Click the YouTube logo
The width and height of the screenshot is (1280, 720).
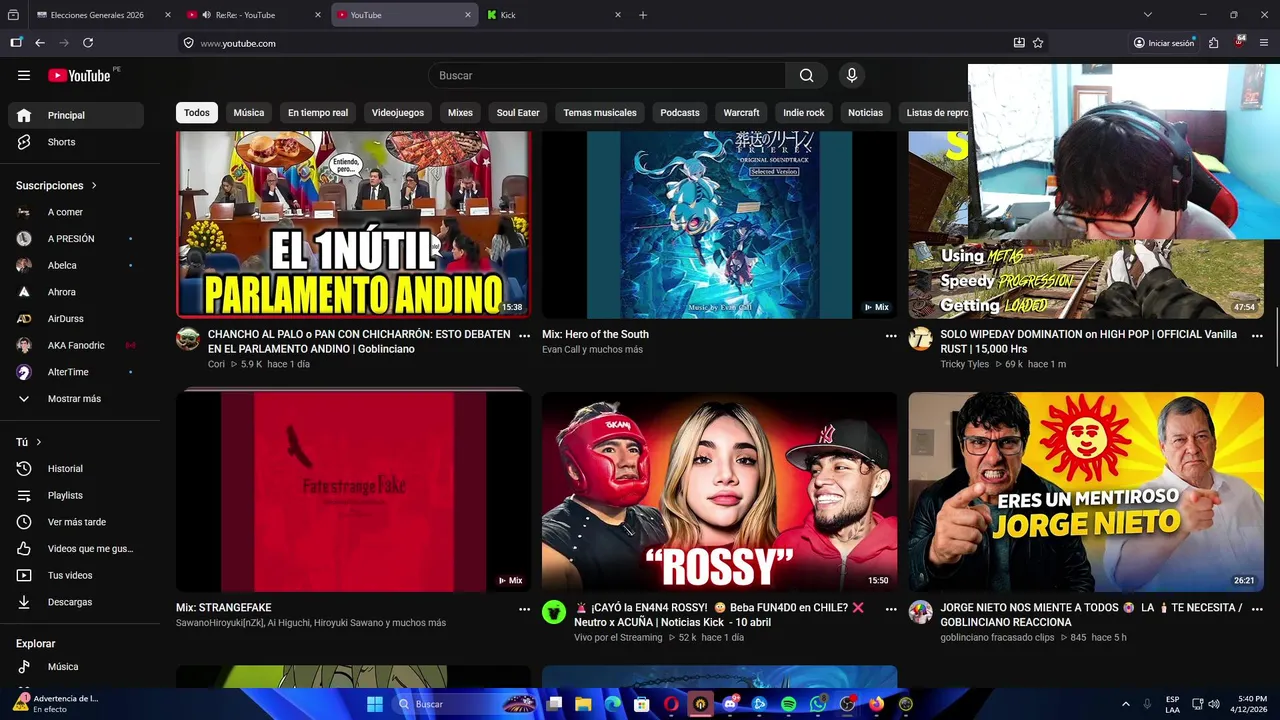tap(79, 75)
